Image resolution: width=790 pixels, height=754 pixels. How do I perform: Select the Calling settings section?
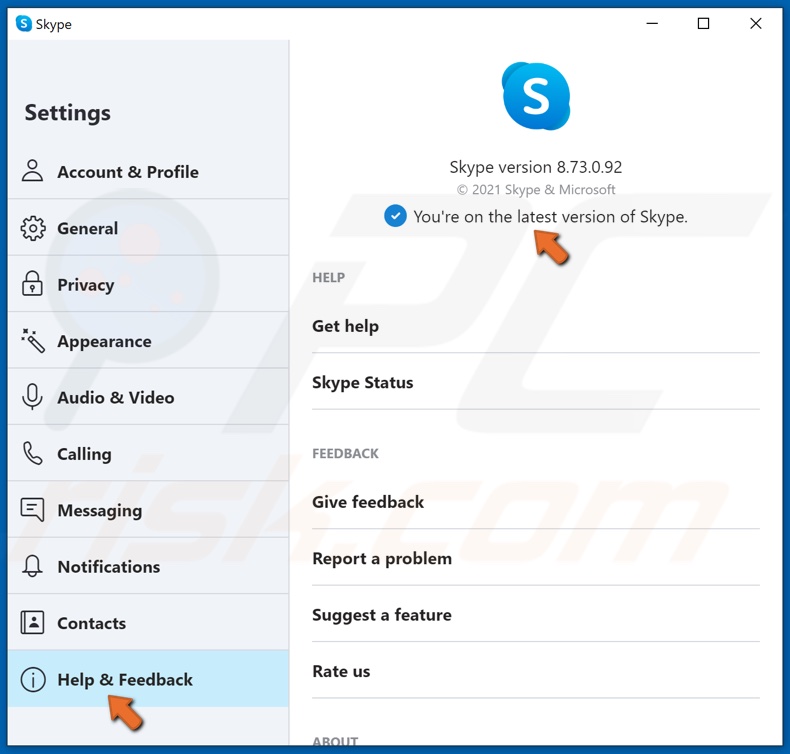point(148,453)
